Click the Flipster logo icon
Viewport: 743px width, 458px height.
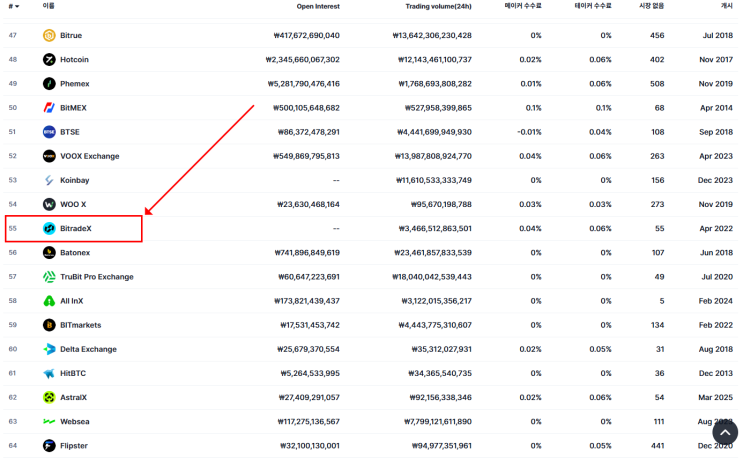click(x=49, y=446)
